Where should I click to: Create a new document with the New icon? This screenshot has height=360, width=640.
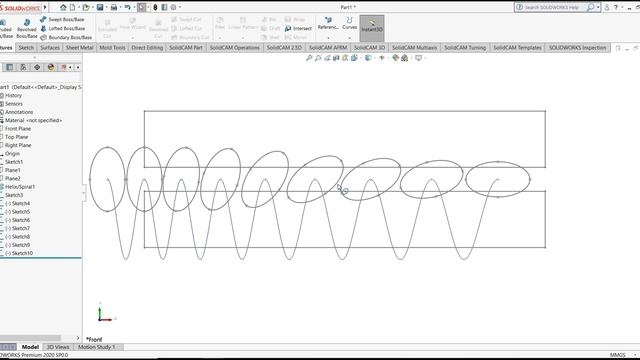click(x=72, y=7)
